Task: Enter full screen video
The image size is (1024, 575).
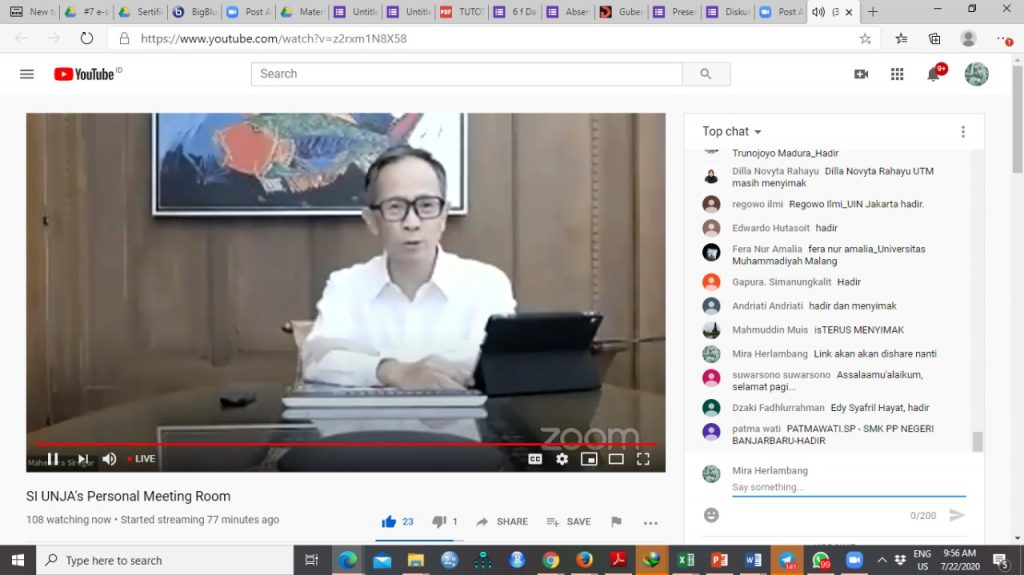Action: pyautogui.click(x=643, y=459)
